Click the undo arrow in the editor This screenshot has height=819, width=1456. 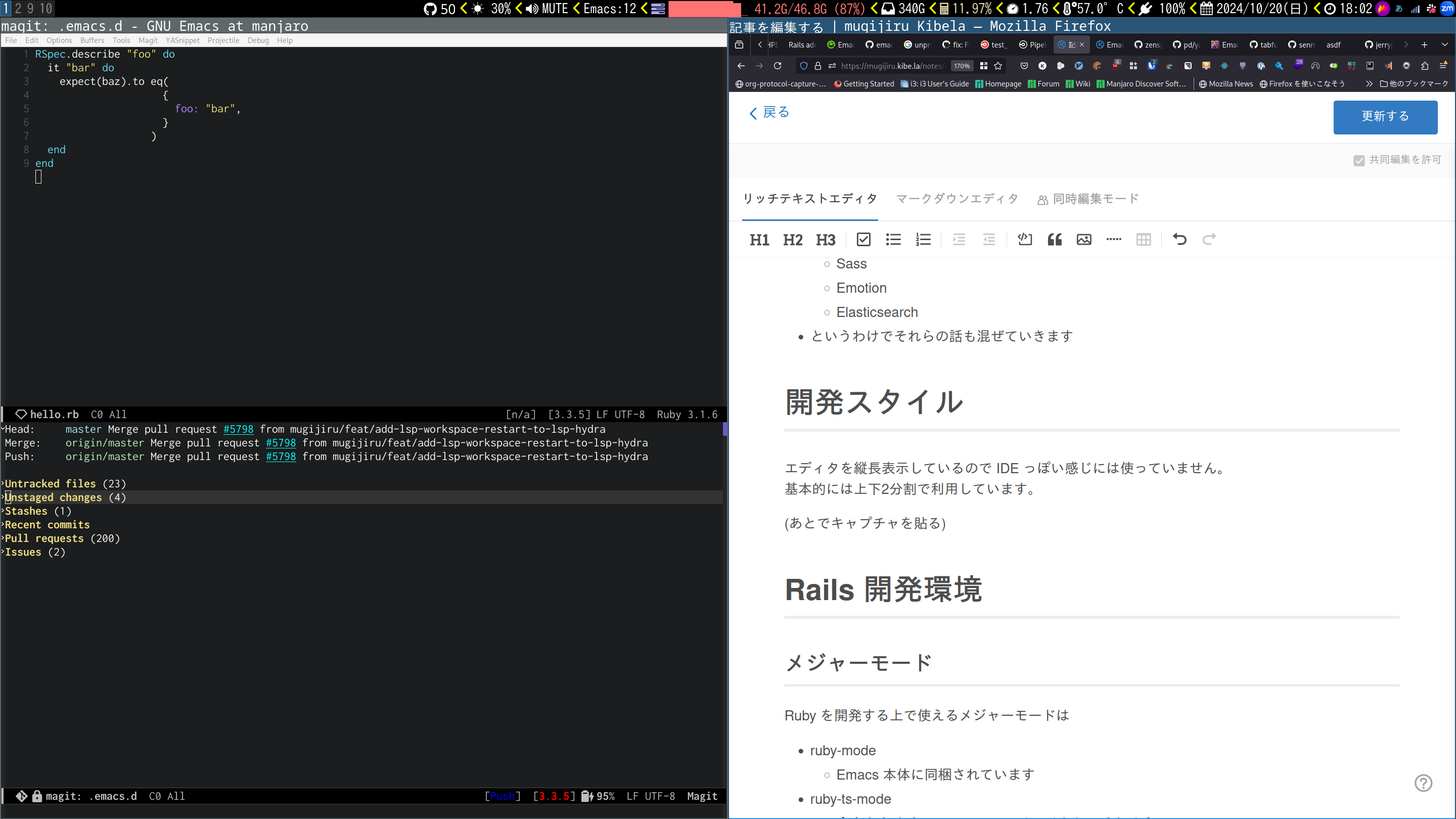click(1179, 240)
